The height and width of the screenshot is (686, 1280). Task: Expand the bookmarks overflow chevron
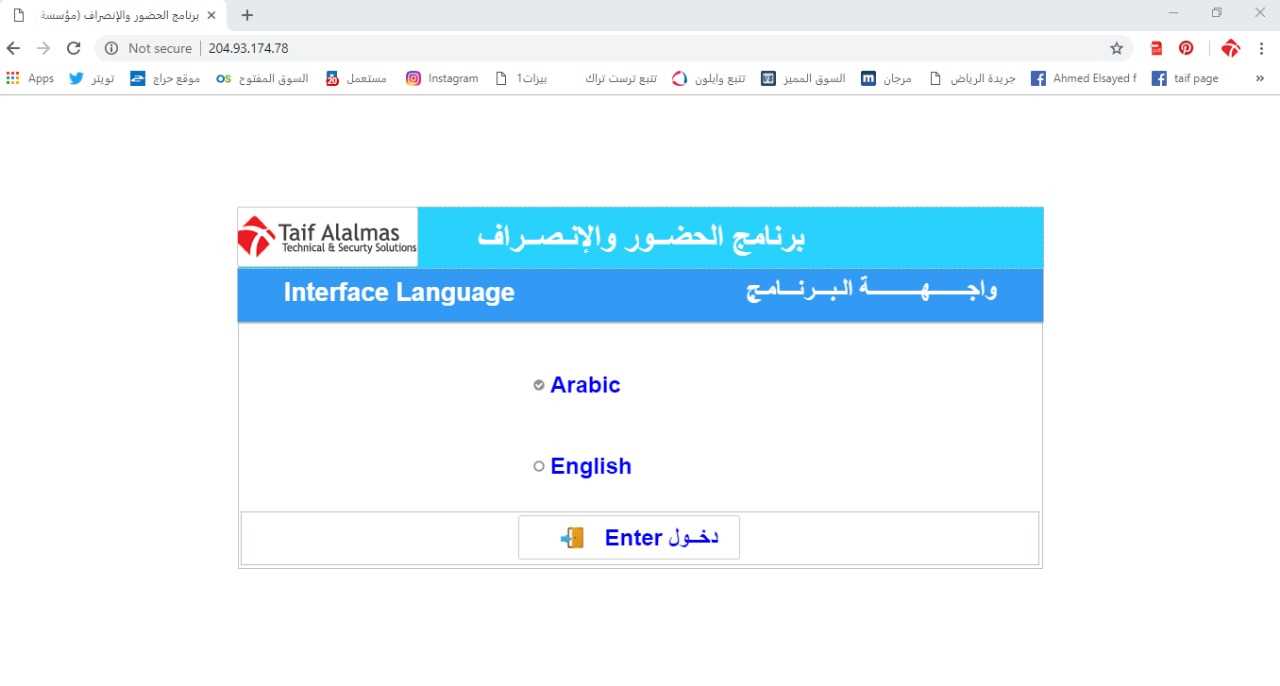click(1259, 78)
